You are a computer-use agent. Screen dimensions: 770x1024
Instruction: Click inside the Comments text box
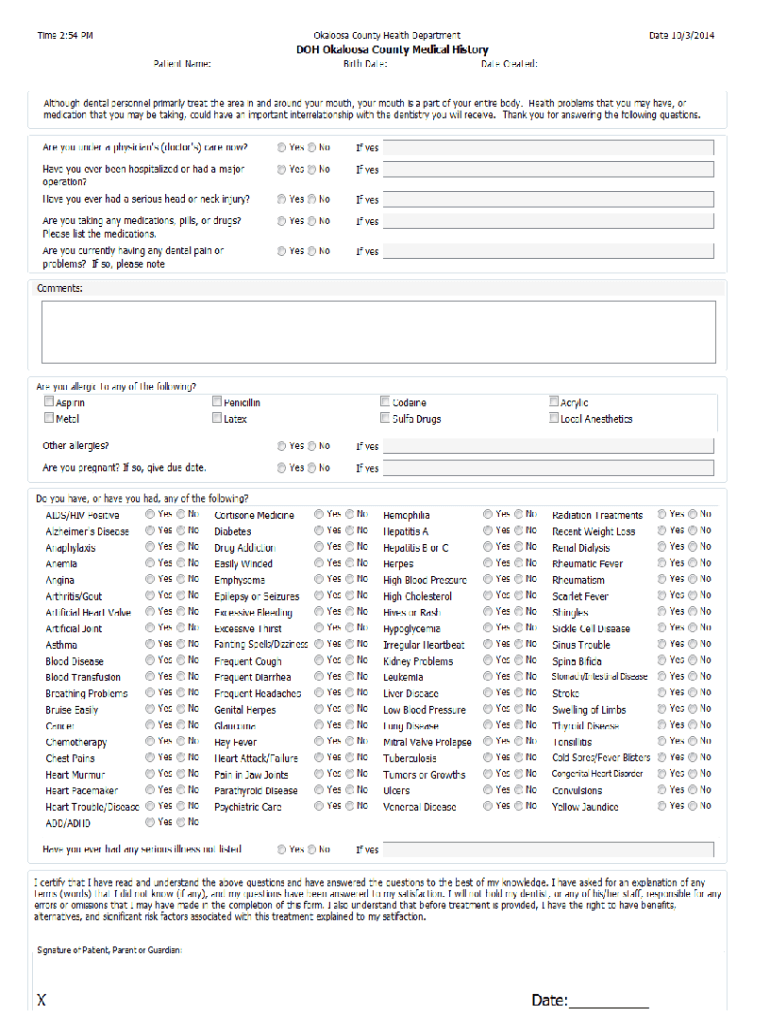(x=378, y=332)
